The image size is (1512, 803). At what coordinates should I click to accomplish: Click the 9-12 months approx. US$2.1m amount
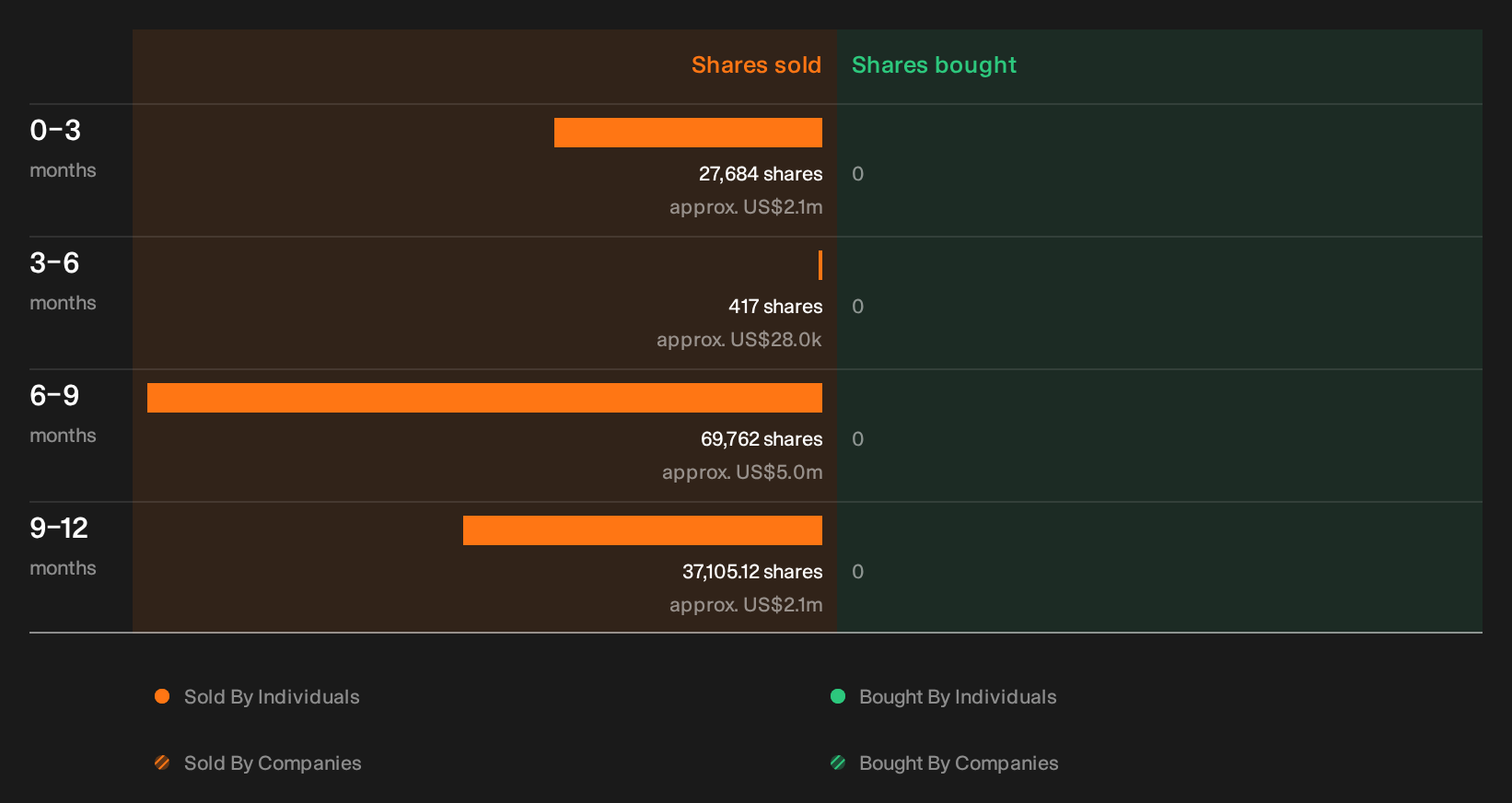pyautogui.click(x=746, y=605)
